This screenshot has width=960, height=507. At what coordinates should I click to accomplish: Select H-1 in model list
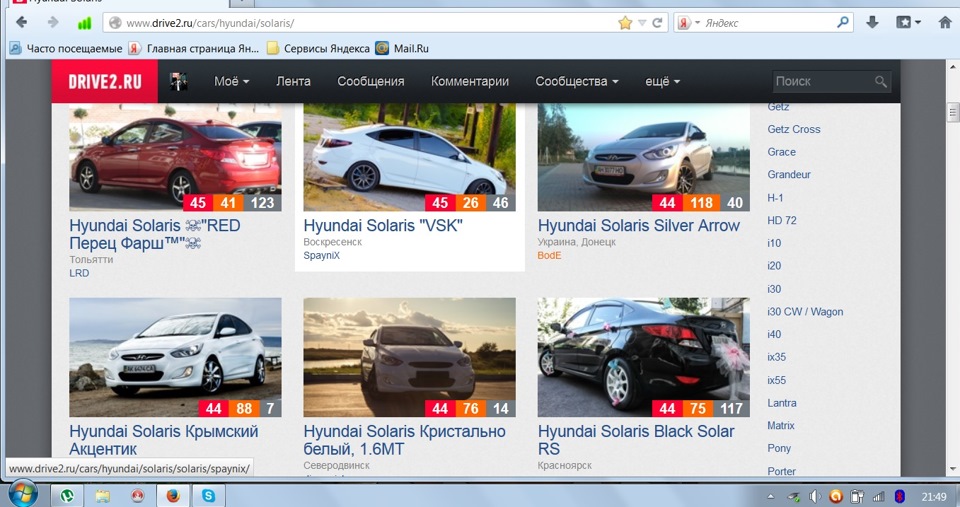pyautogui.click(x=775, y=198)
